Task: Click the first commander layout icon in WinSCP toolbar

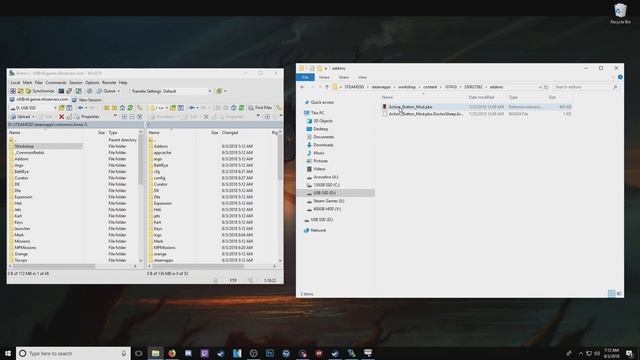Action: [x=13, y=91]
